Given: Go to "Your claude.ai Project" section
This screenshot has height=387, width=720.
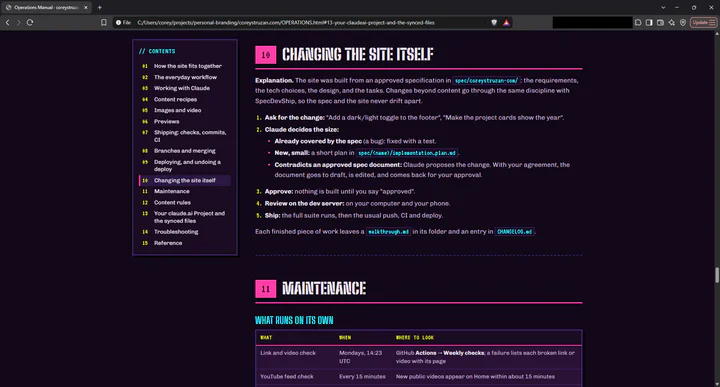Looking at the screenshot, I should [x=189, y=217].
